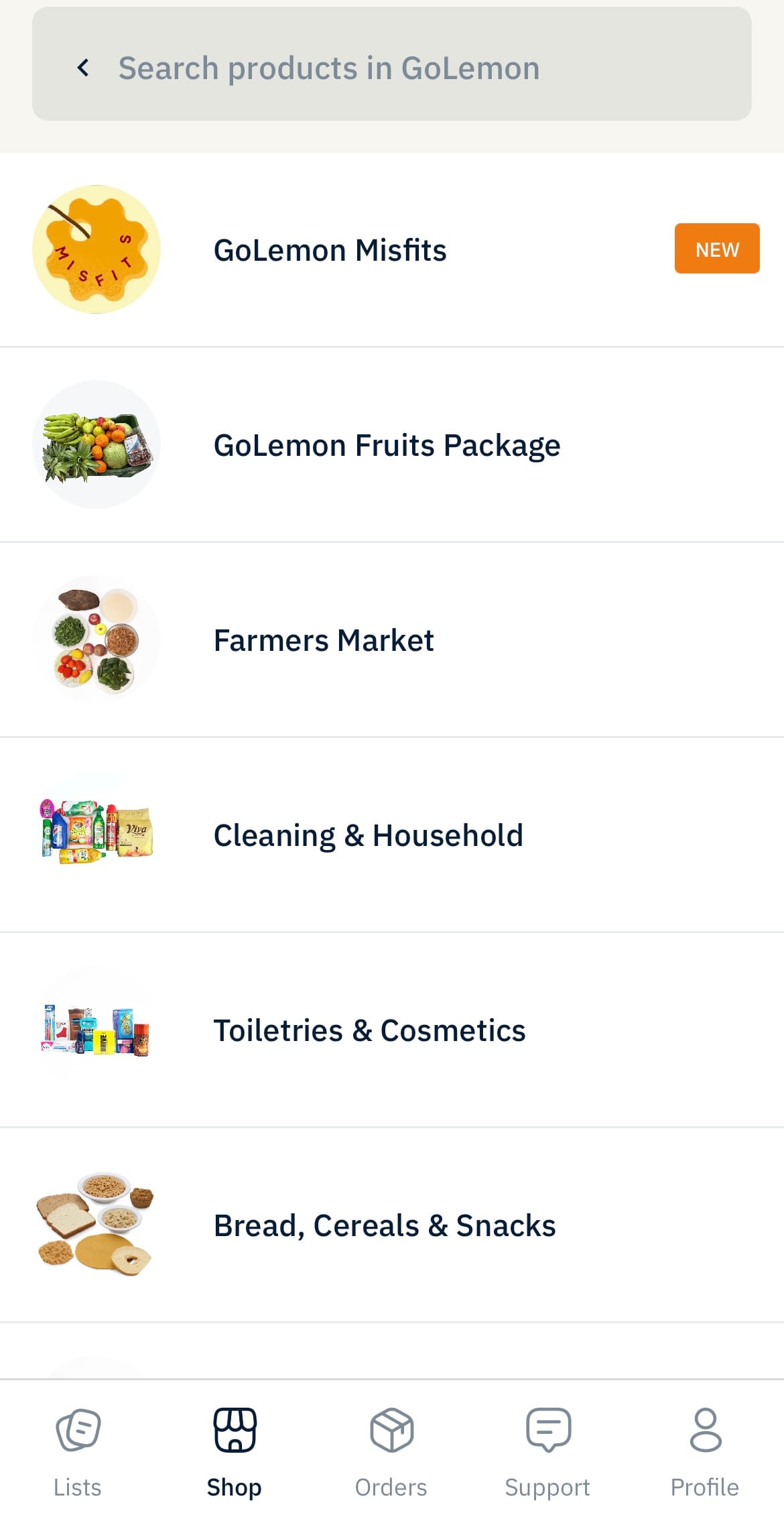Open the Profile person icon
This screenshot has height=1519, width=784.
coord(706,1430)
